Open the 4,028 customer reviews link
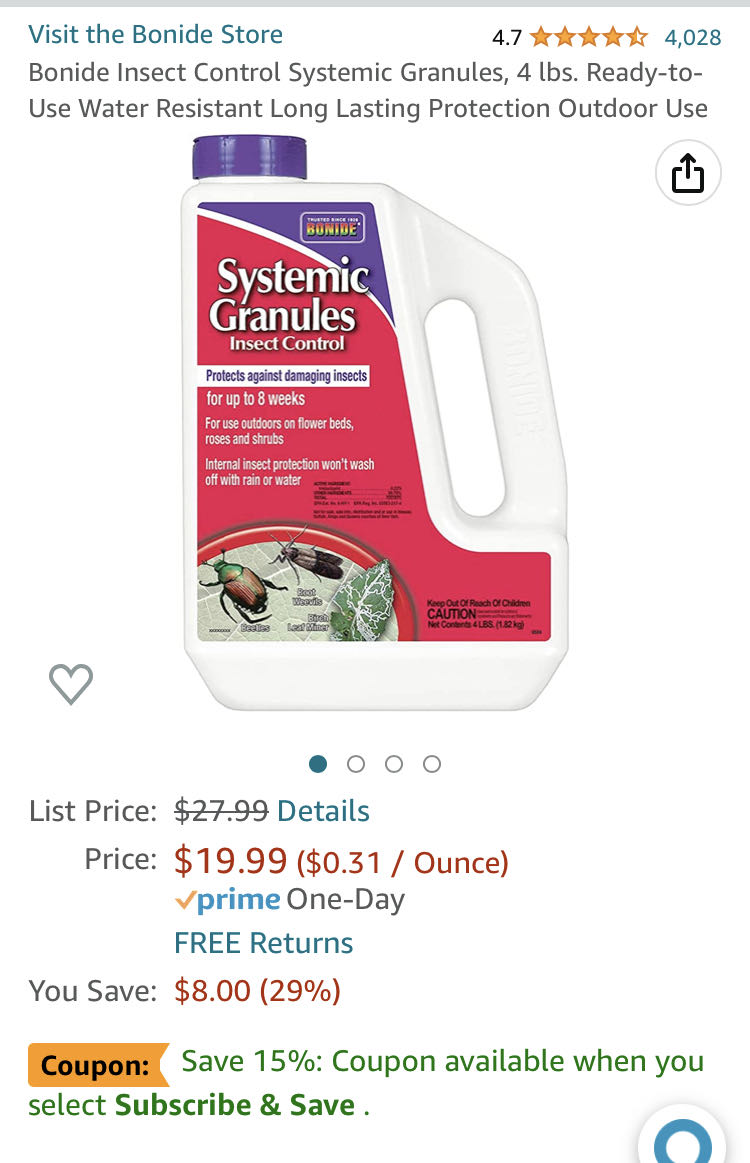750x1163 pixels. point(693,37)
